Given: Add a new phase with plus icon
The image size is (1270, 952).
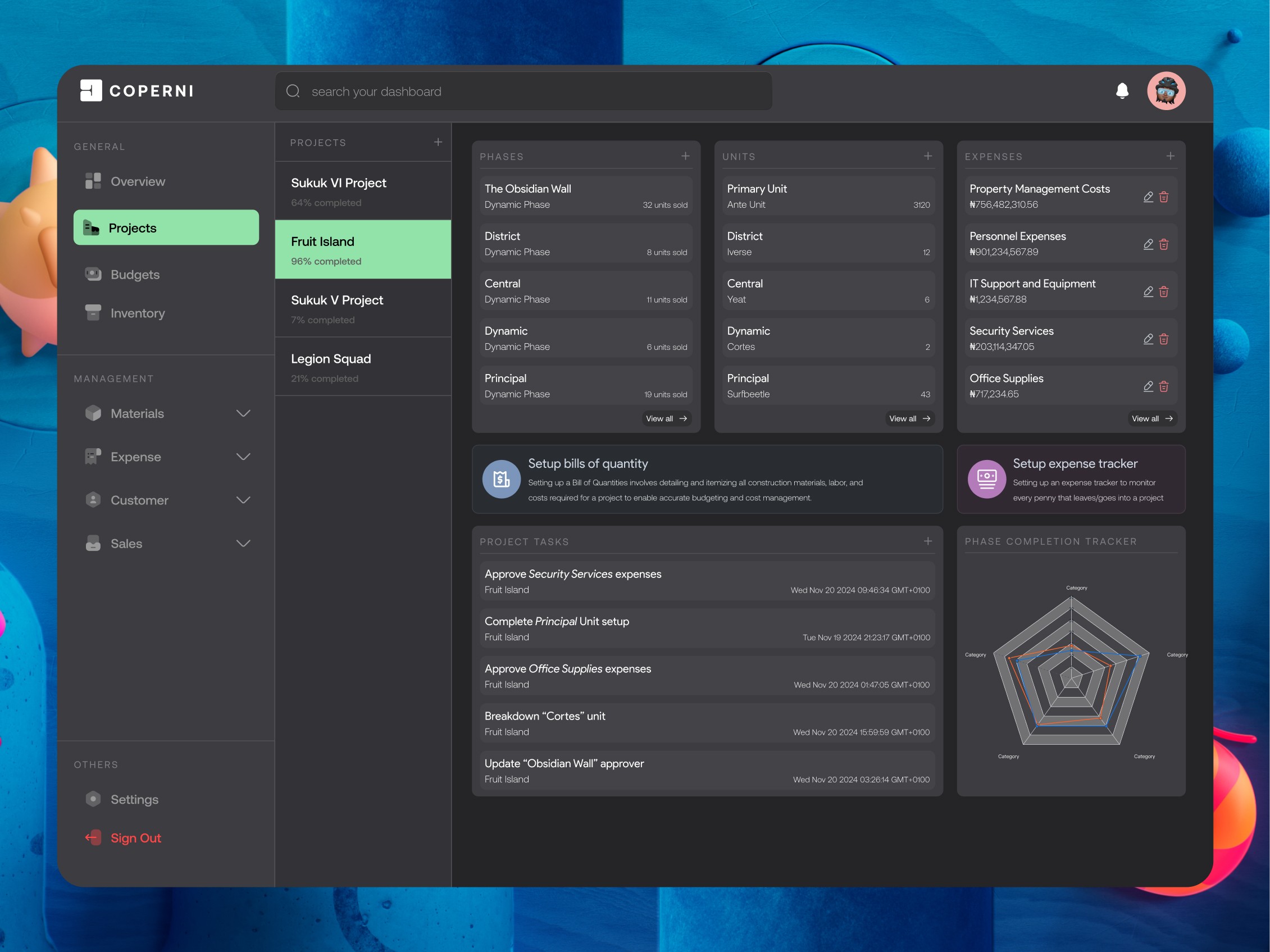Looking at the screenshot, I should (685, 156).
